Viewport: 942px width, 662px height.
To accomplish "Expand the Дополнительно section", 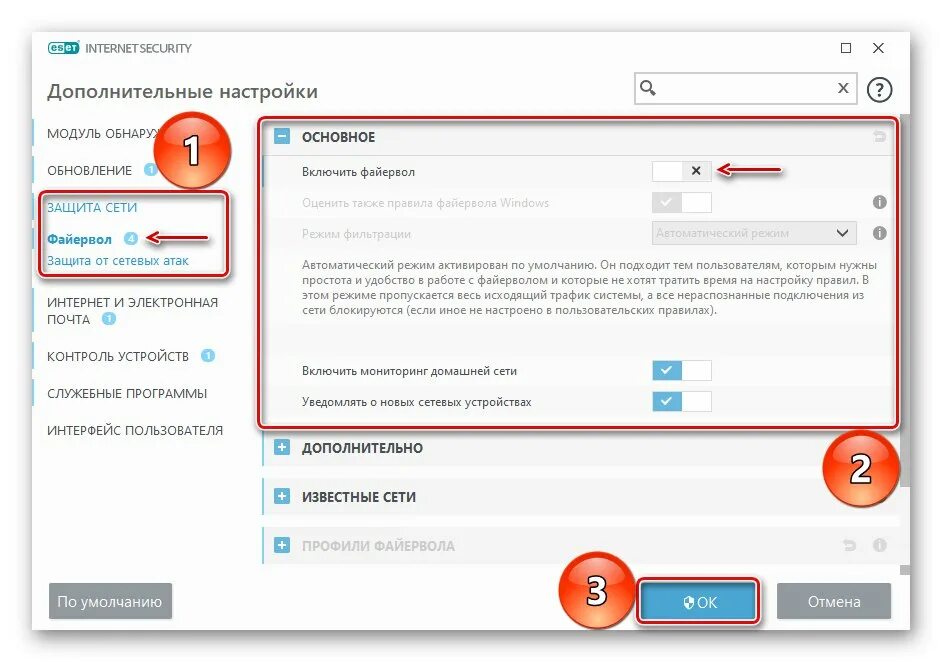I will [282, 448].
